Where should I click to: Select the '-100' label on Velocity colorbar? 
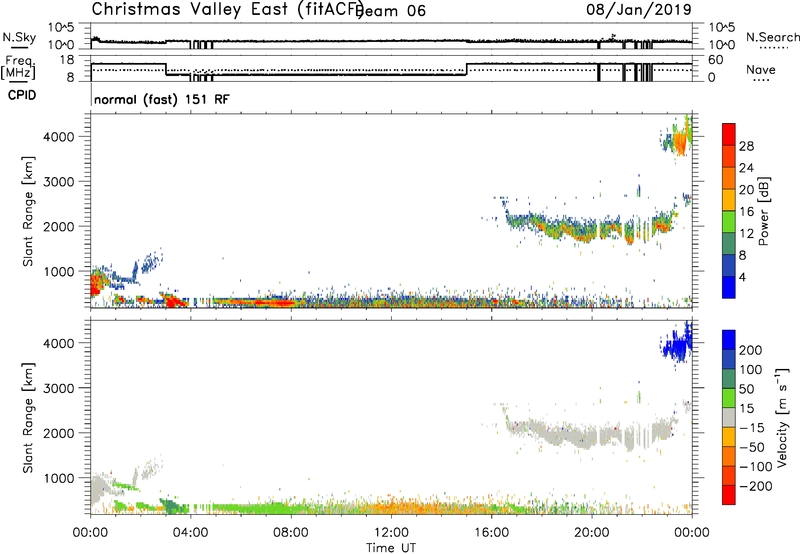[x=756, y=466]
